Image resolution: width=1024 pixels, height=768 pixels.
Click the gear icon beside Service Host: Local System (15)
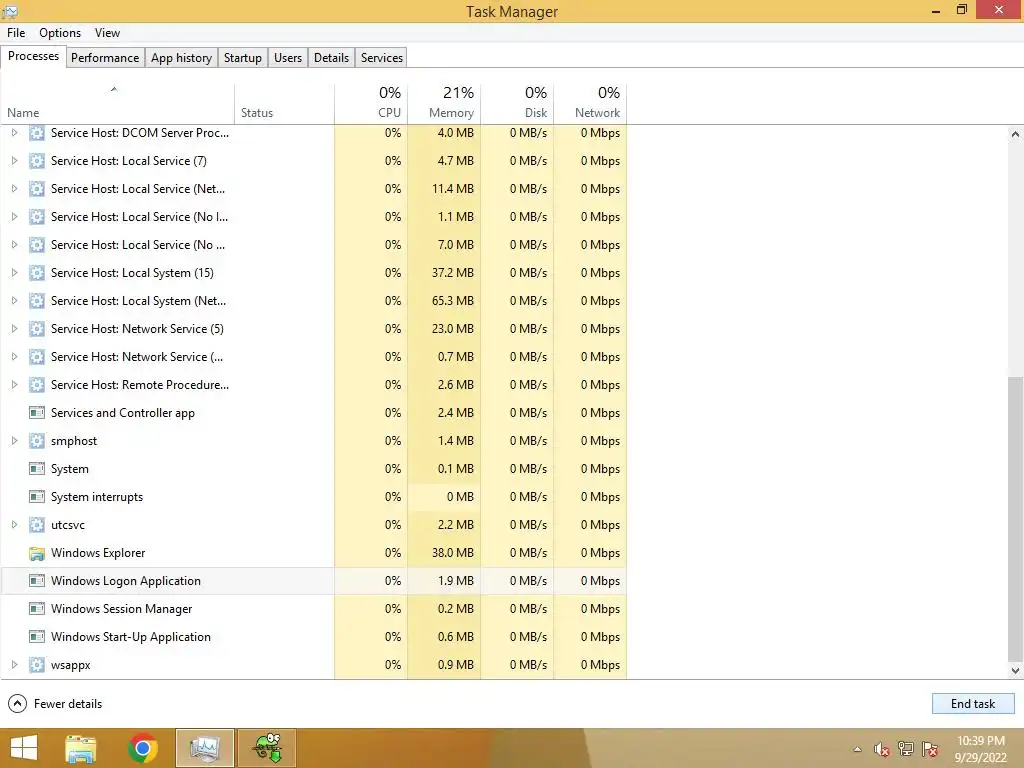click(x=37, y=273)
